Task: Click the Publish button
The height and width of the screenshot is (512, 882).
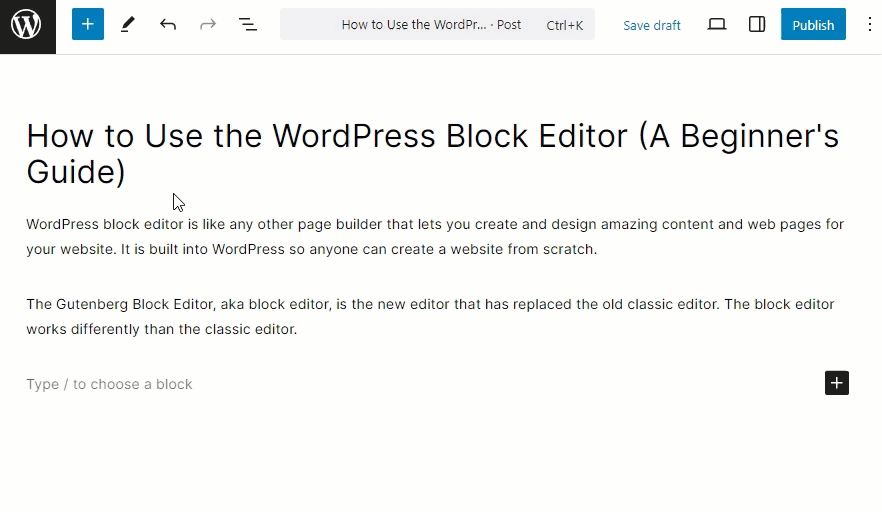Action: click(813, 24)
